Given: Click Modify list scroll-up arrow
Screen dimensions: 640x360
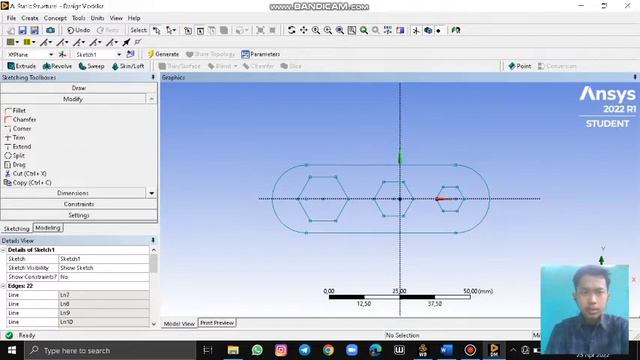Looking at the screenshot, I should [151, 99].
